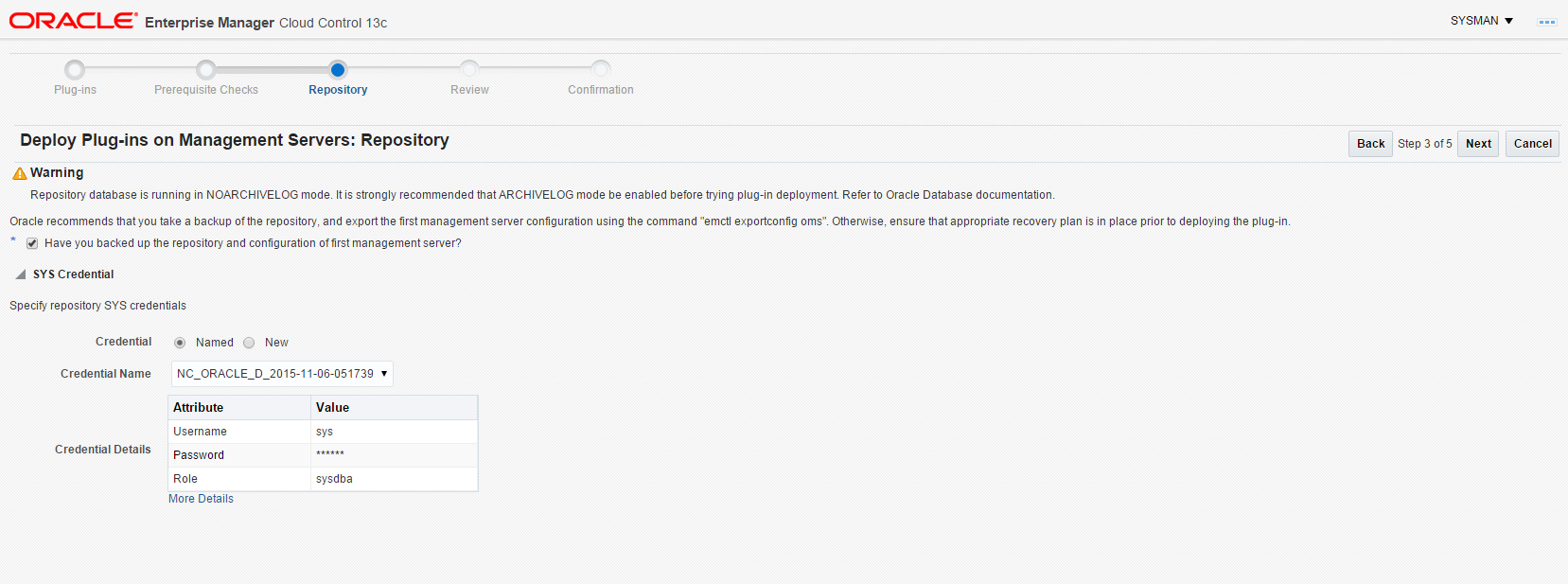Click 'Step 3 of 5' indicator text
Image resolution: width=1568 pixels, height=584 pixels.
point(1424,144)
